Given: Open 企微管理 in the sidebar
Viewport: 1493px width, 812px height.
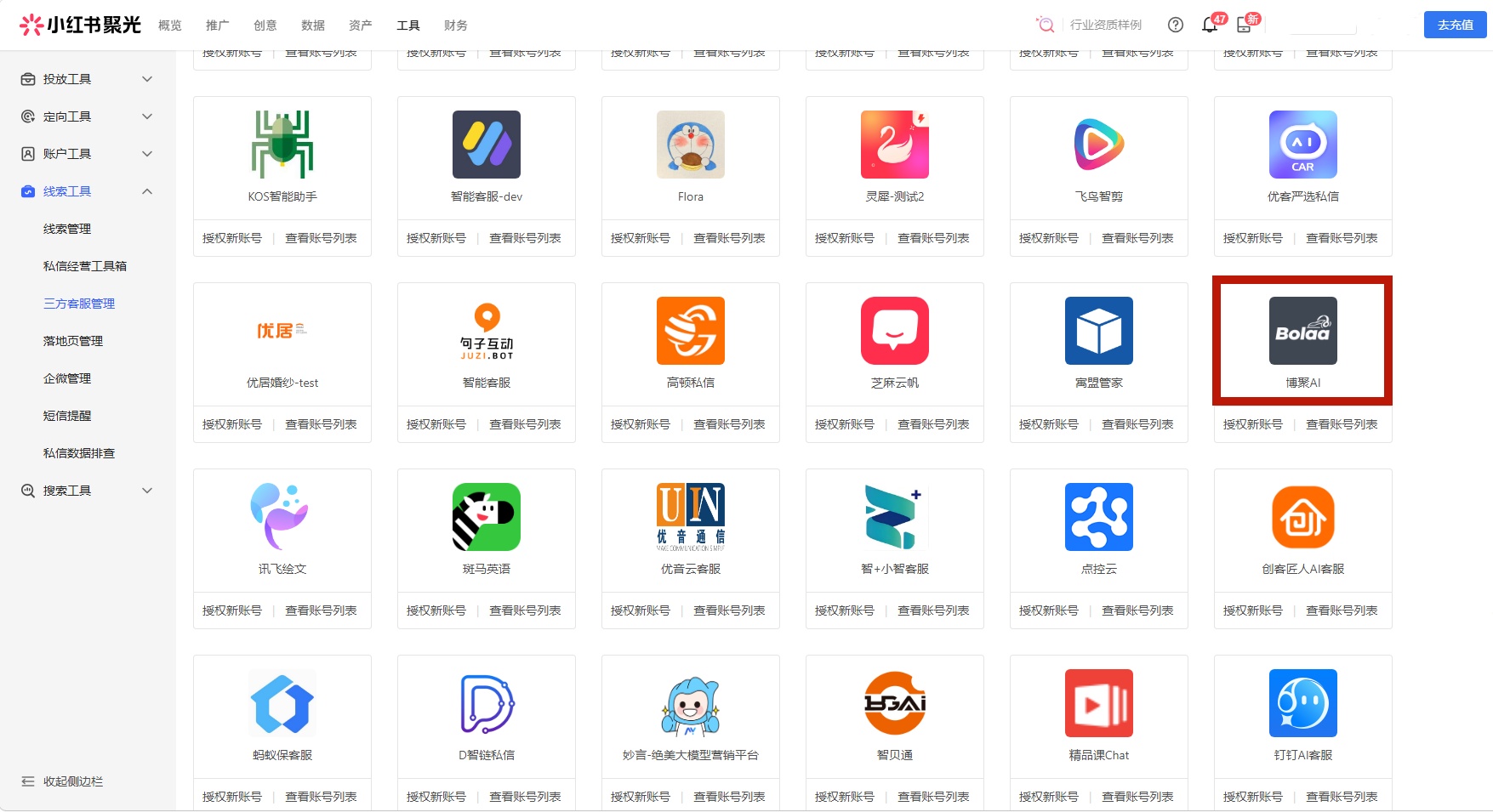Looking at the screenshot, I should pyautogui.click(x=67, y=378).
